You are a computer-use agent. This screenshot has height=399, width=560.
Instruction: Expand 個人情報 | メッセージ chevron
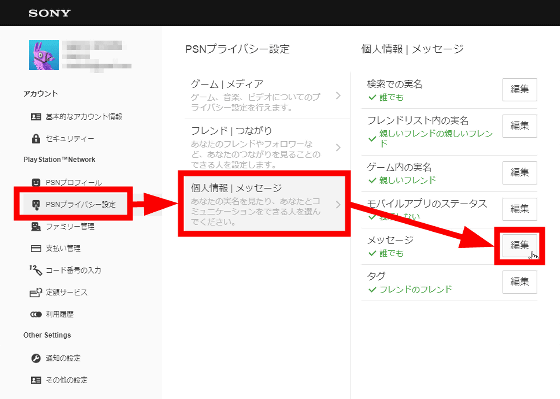338,205
